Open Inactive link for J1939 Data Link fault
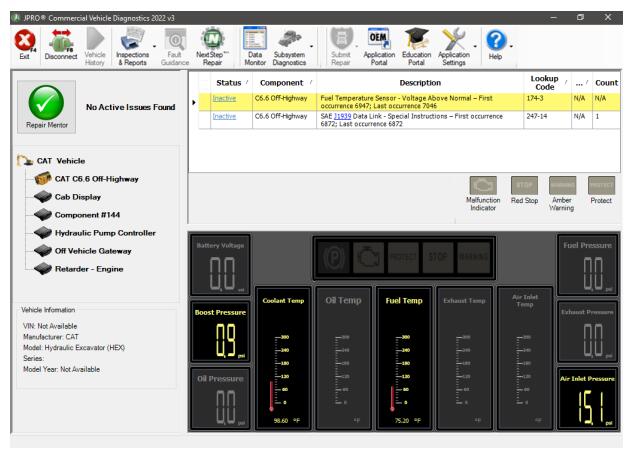625x452 pixels. tap(224, 116)
